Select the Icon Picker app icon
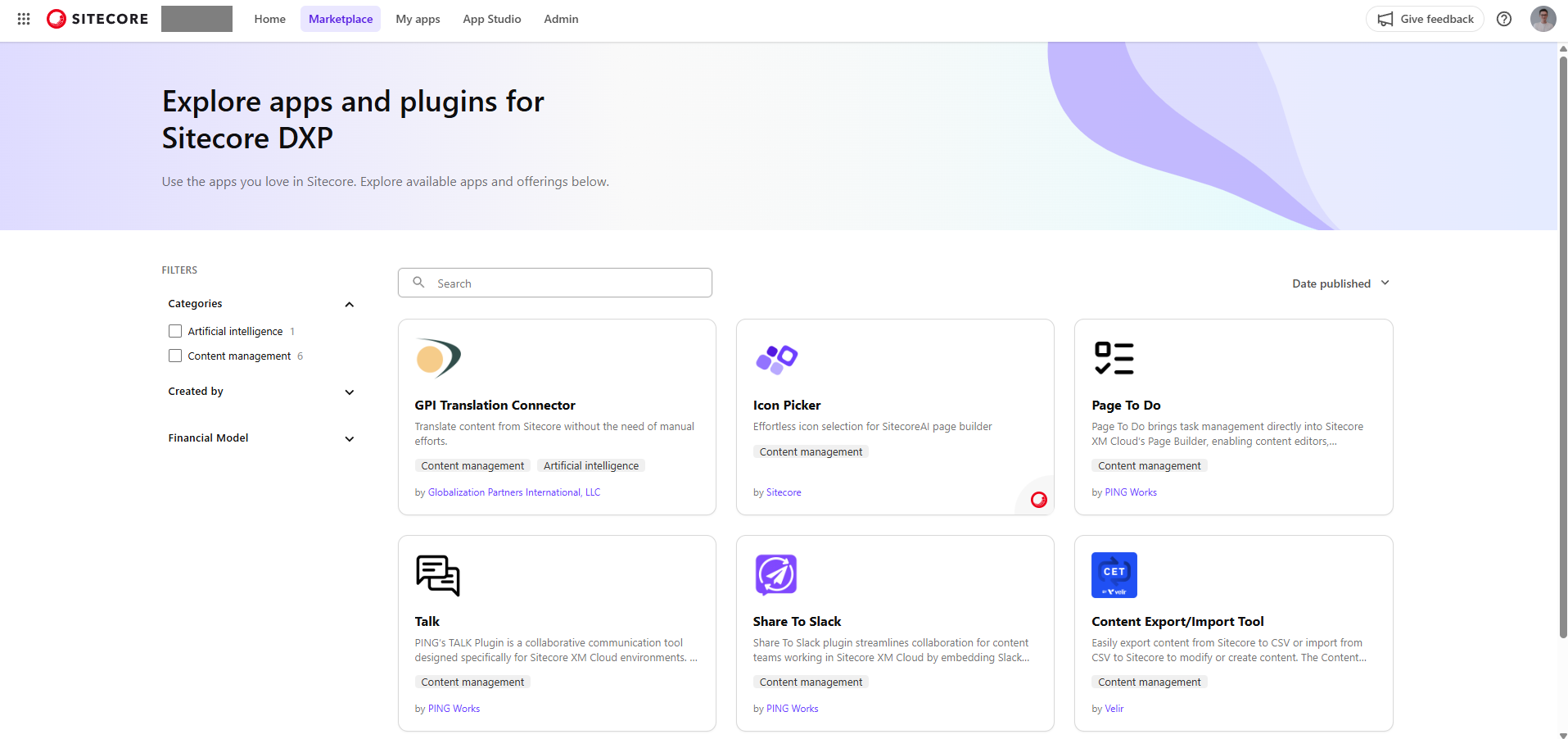This screenshot has height=739, width=1568. tap(776, 358)
